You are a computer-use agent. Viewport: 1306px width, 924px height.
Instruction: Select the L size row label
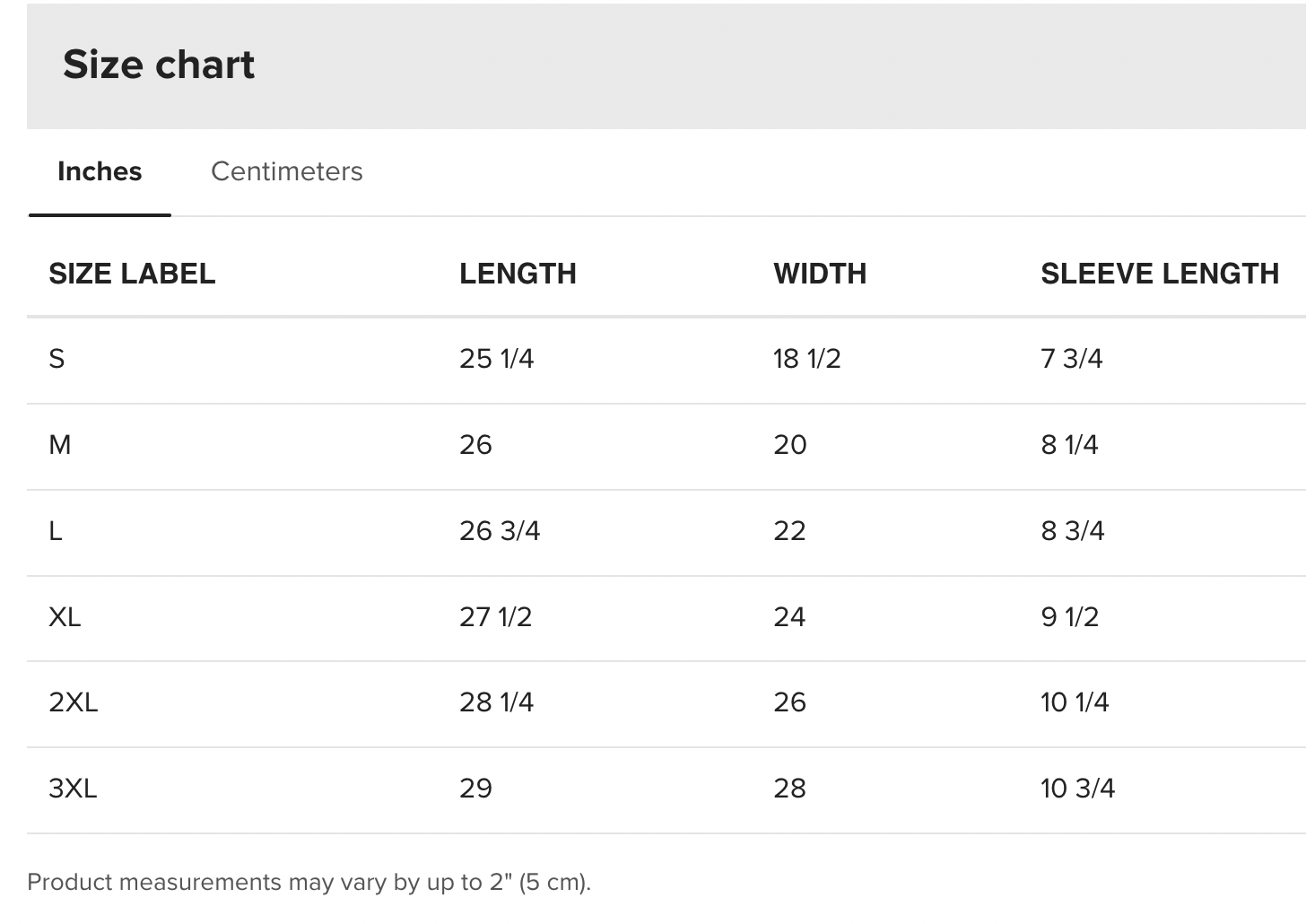tap(56, 531)
